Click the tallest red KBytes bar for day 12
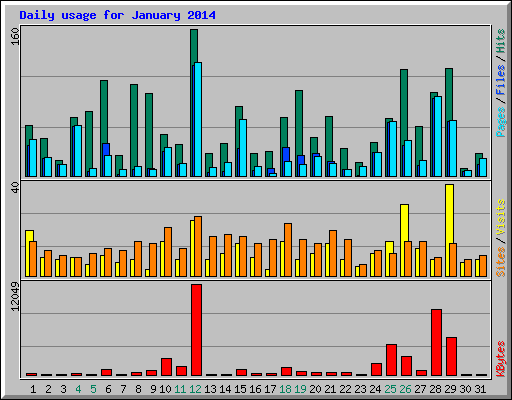The height and width of the screenshot is (400, 512). pyautogui.click(x=196, y=330)
